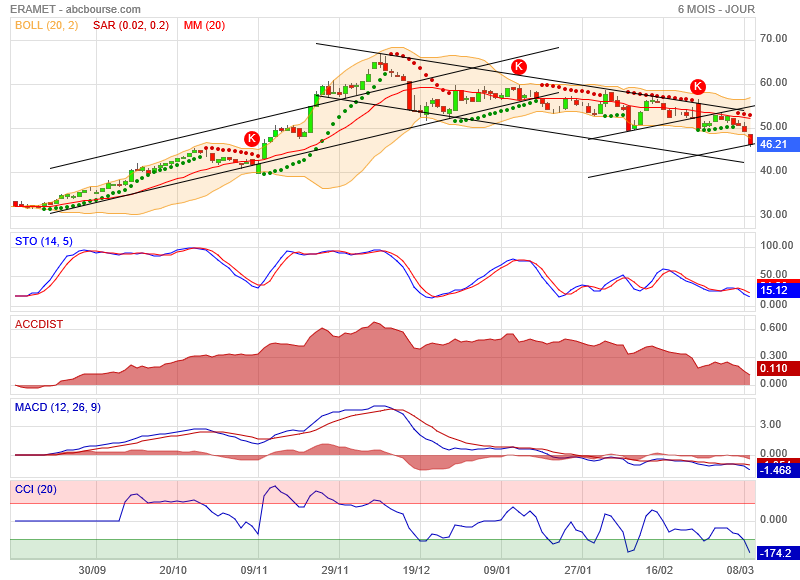Click the ERAMET - abcbourse.com chart title
This screenshot has width=800, height=580.
[x=75, y=9]
